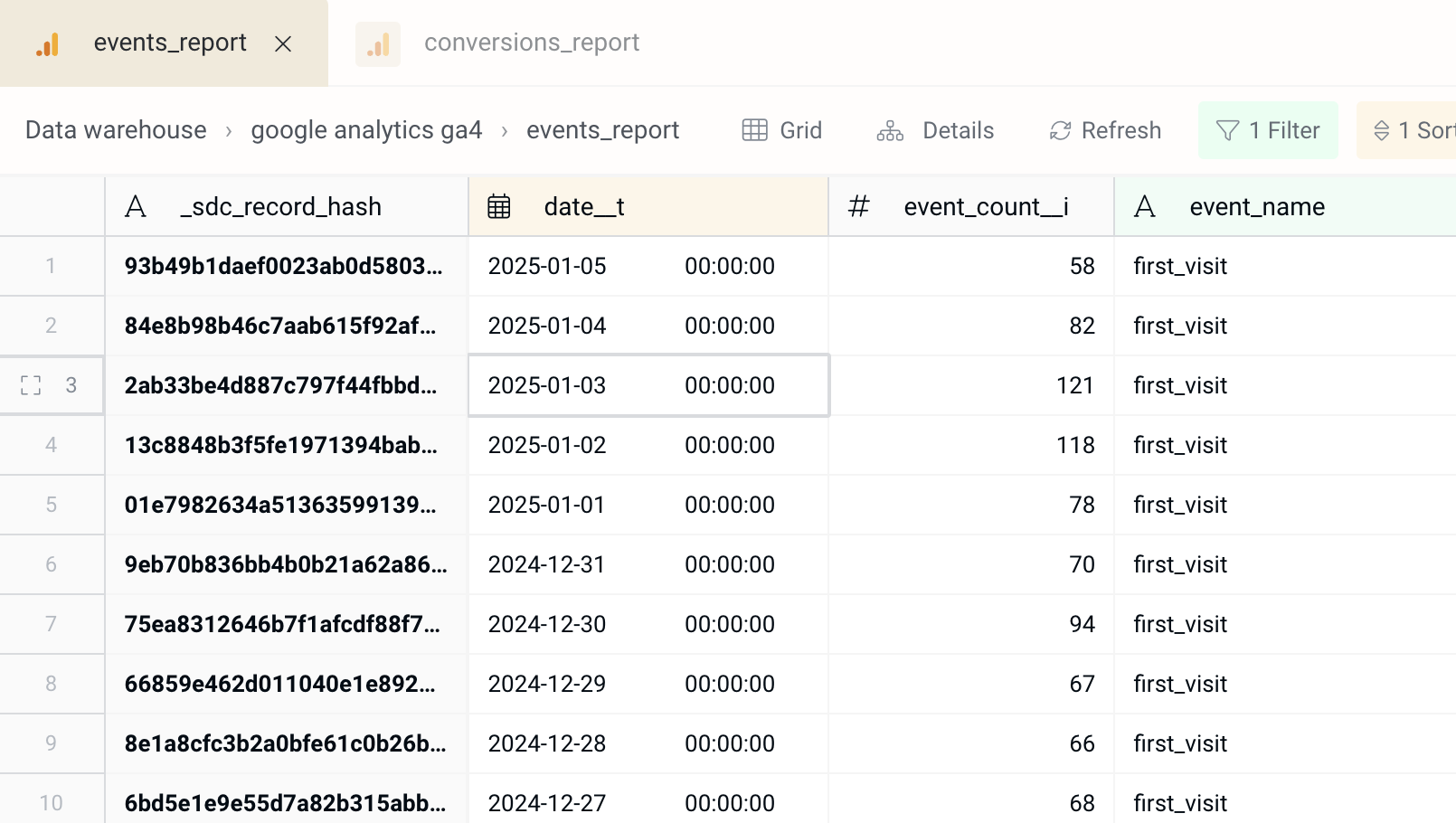This screenshot has height=823, width=1456.
Task: Select row number 1
Action: (x=51, y=266)
